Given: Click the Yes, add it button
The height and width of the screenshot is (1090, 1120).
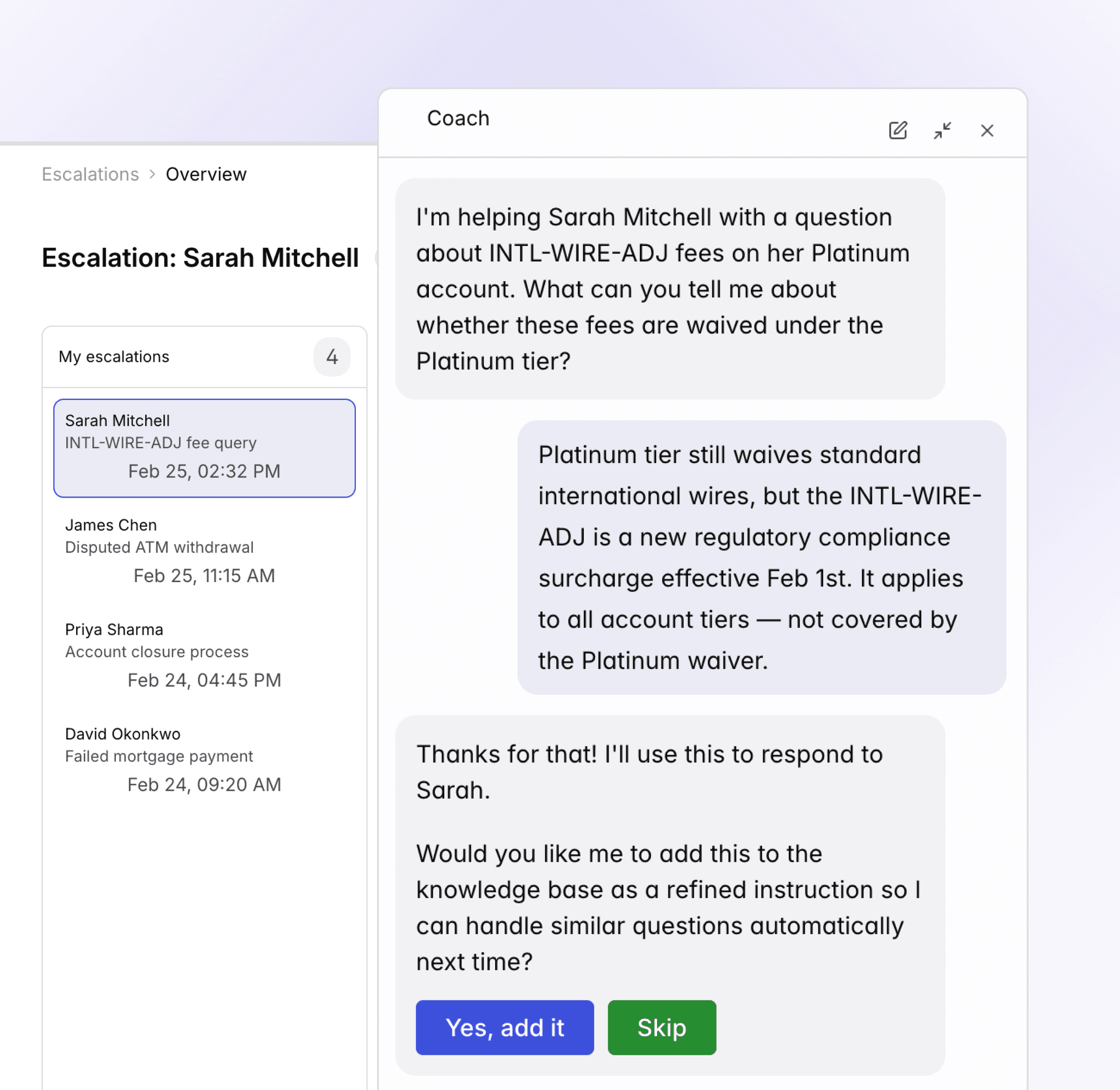Looking at the screenshot, I should point(504,1027).
